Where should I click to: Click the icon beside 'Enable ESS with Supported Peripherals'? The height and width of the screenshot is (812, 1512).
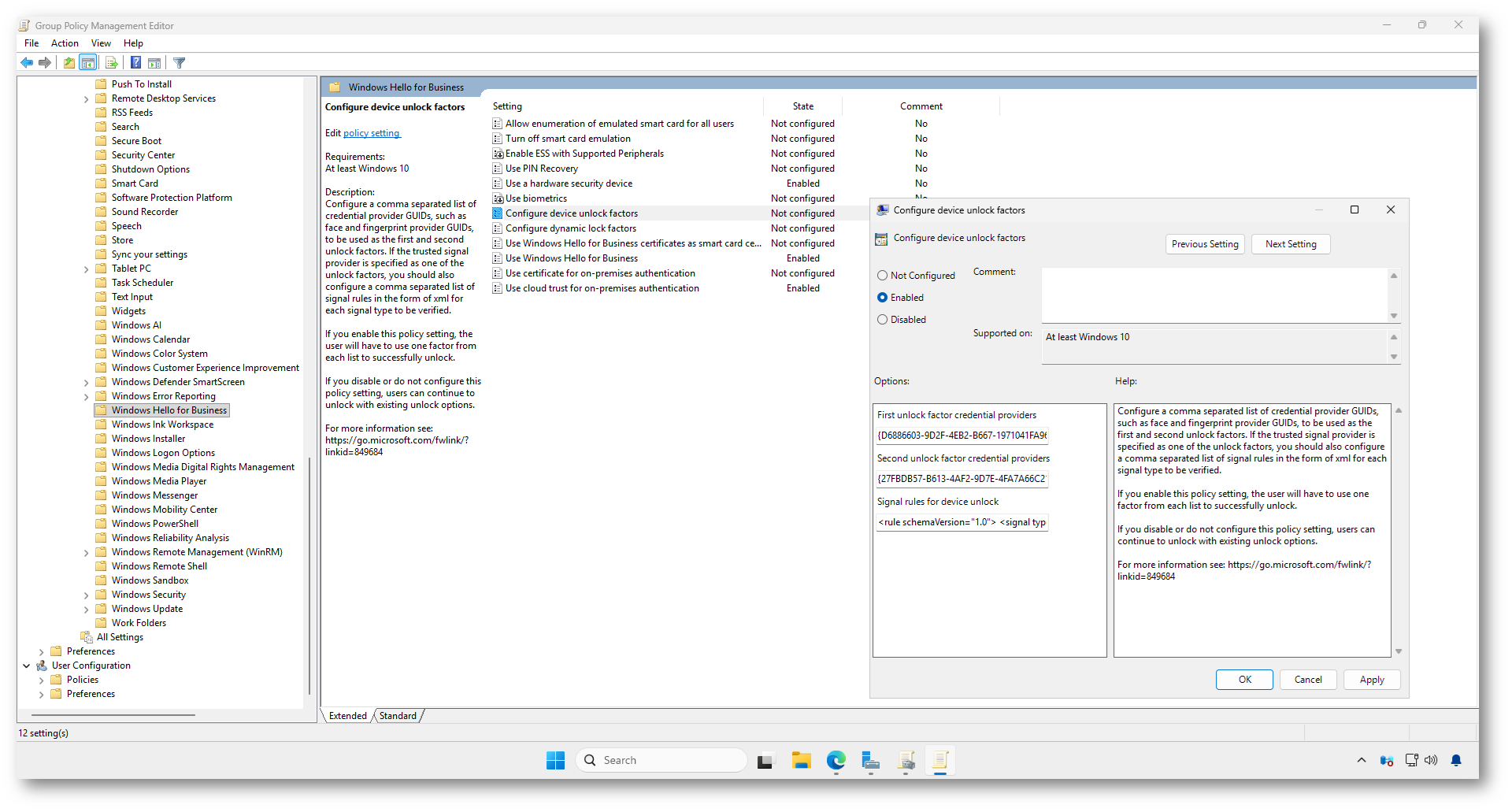coord(498,154)
